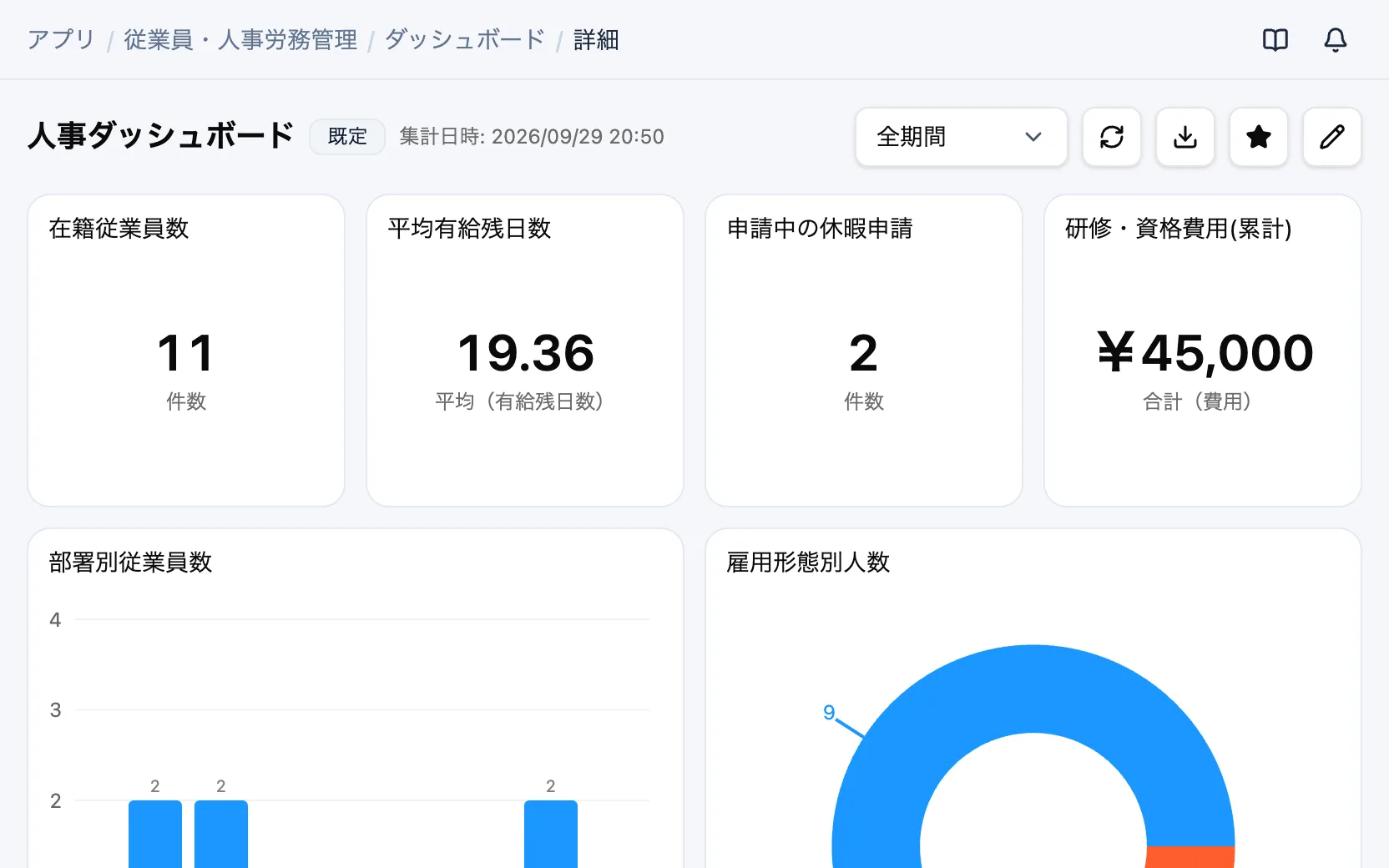
Task: Click the 人事ダッシュボード title
Action: pyautogui.click(x=160, y=136)
